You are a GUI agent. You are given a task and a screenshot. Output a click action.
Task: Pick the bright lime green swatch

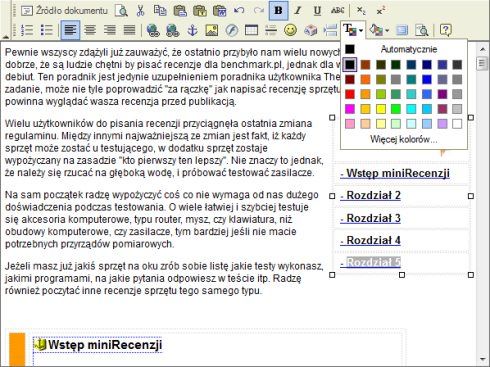coord(396,109)
